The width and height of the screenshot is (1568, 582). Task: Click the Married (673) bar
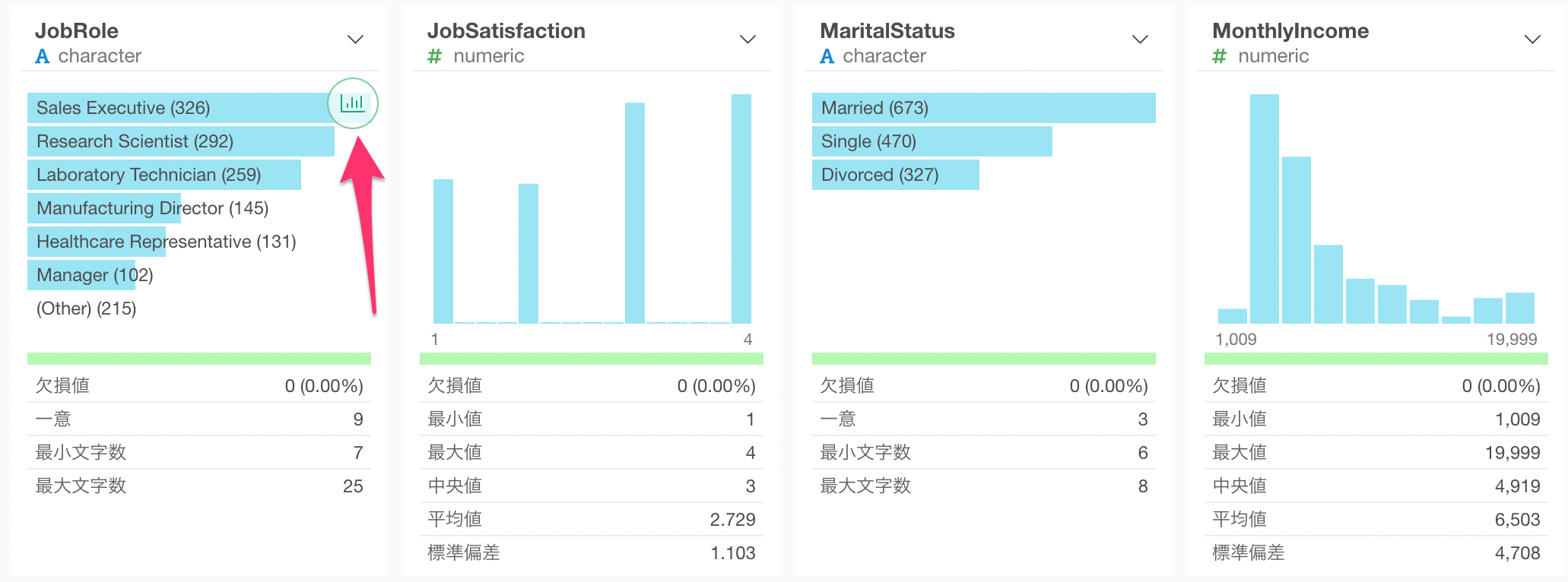point(984,108)
